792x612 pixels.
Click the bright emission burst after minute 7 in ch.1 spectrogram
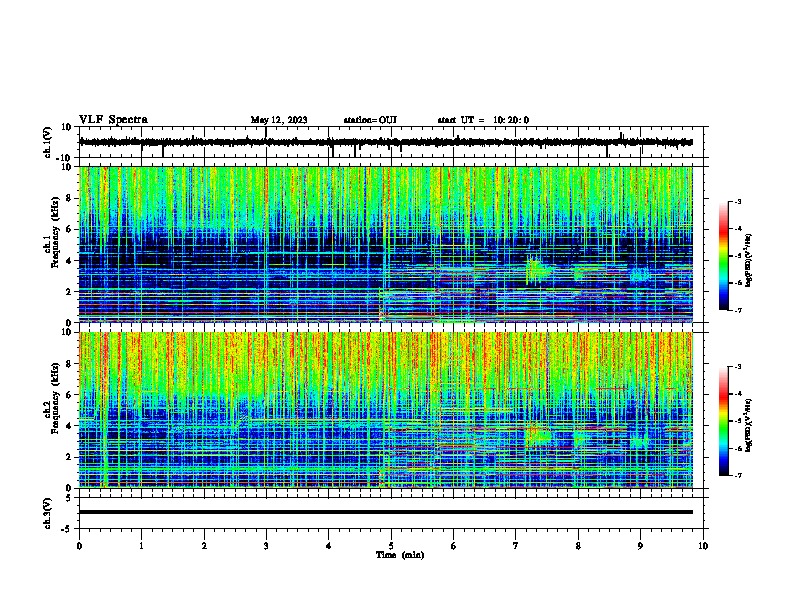pyautogui.click(x=538, y=271)
